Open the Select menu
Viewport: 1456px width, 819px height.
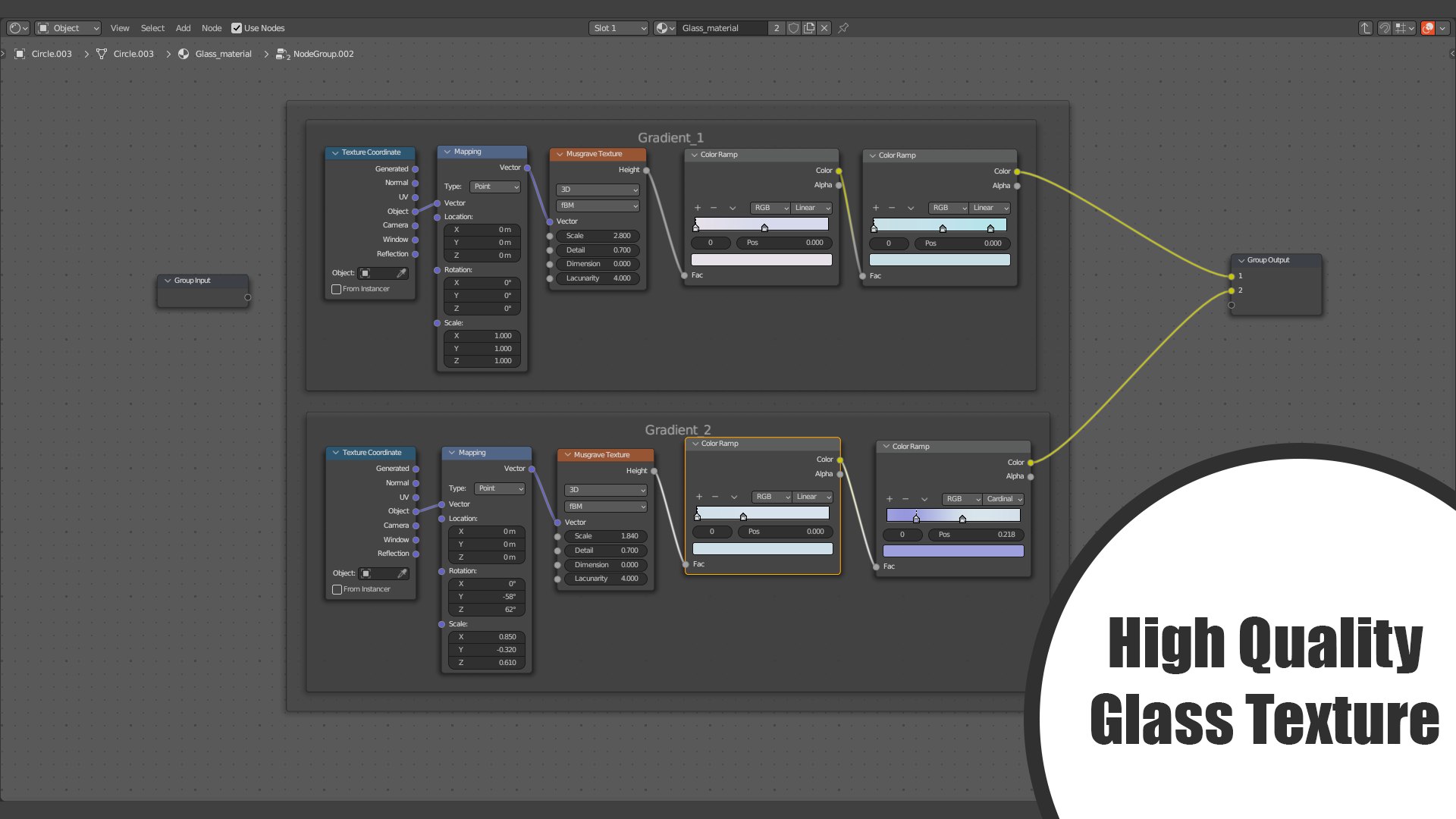click(152, 28)
